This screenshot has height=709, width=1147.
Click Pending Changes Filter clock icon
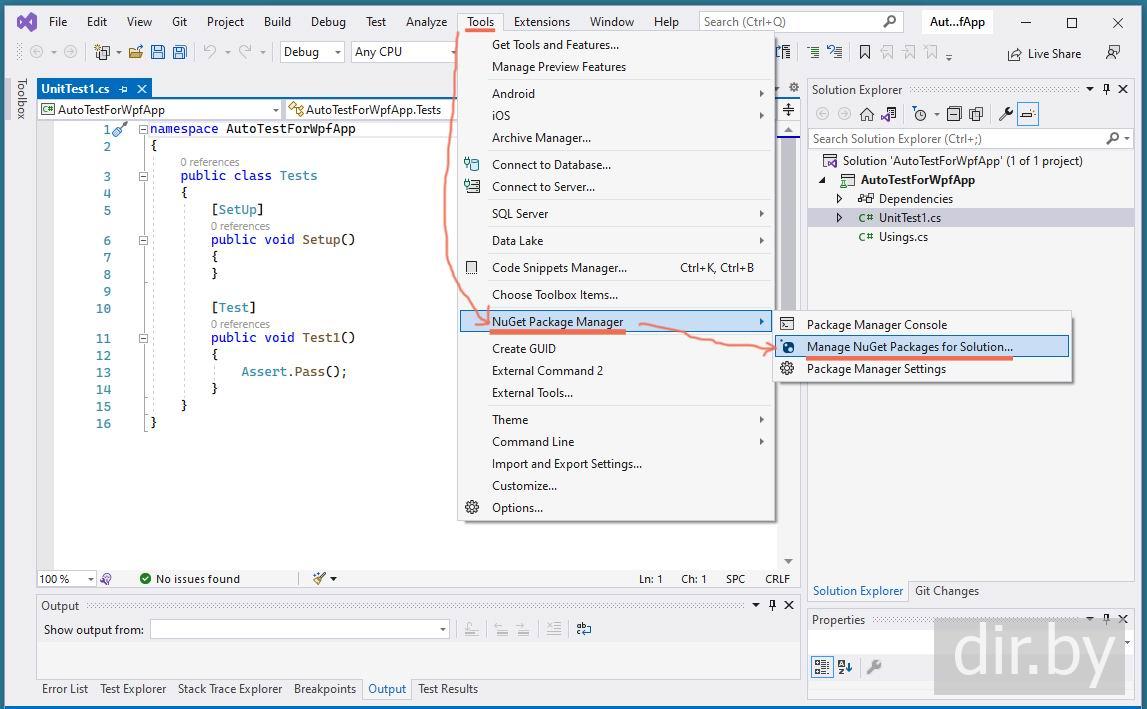(x=919, y=115)
